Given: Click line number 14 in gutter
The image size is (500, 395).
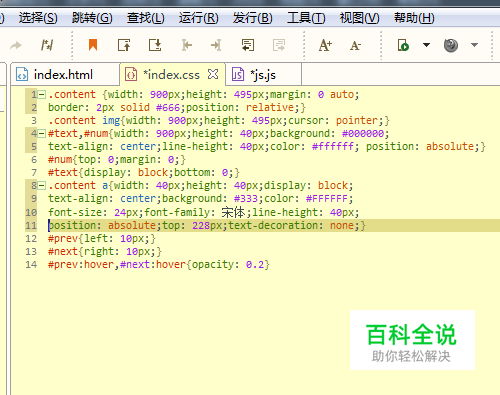Looking at the screenshot, I should (x=31, y=265).
